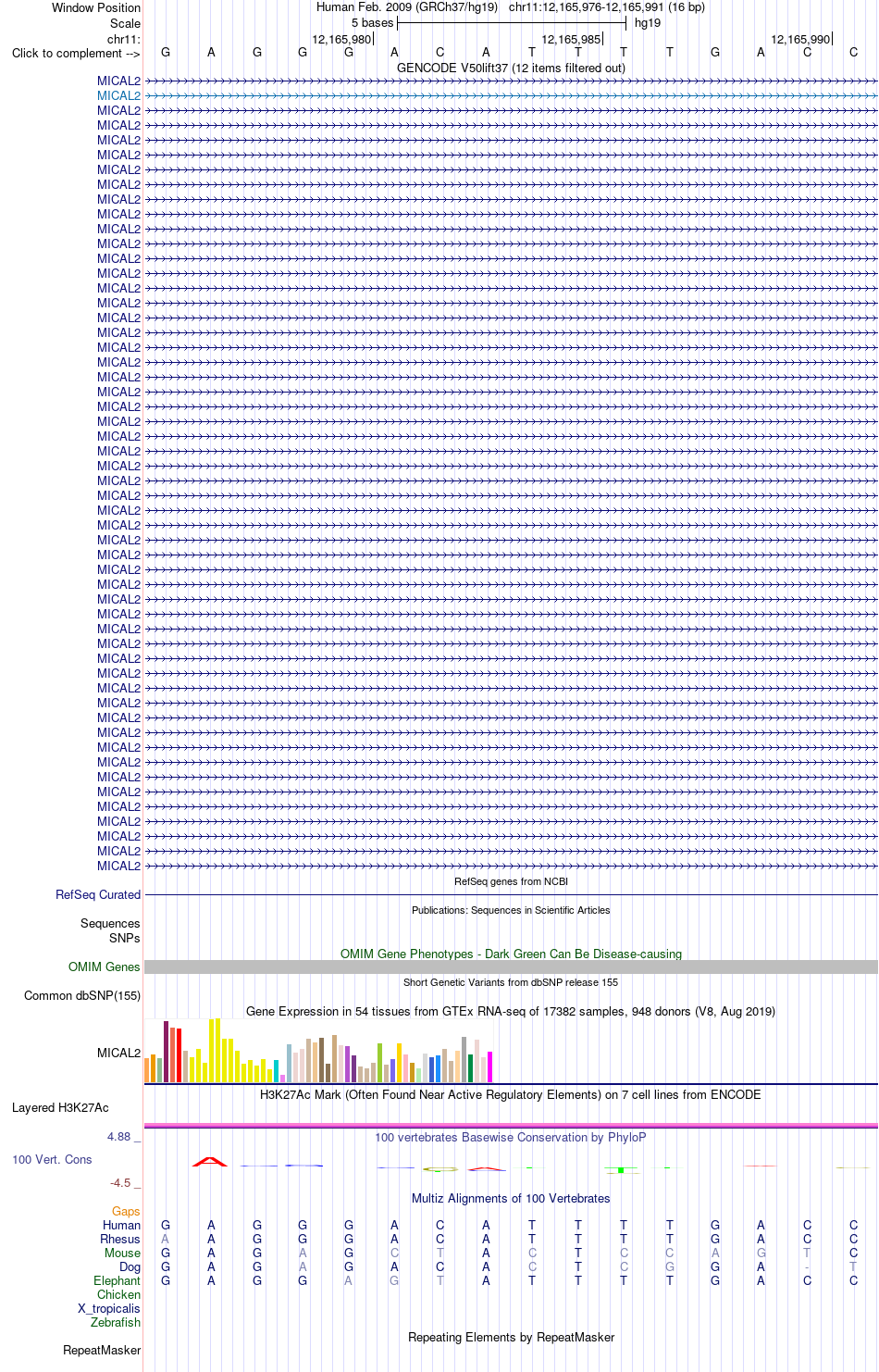
Task: Select the 'Scale' label in the left margin
Action: (125, 23)
